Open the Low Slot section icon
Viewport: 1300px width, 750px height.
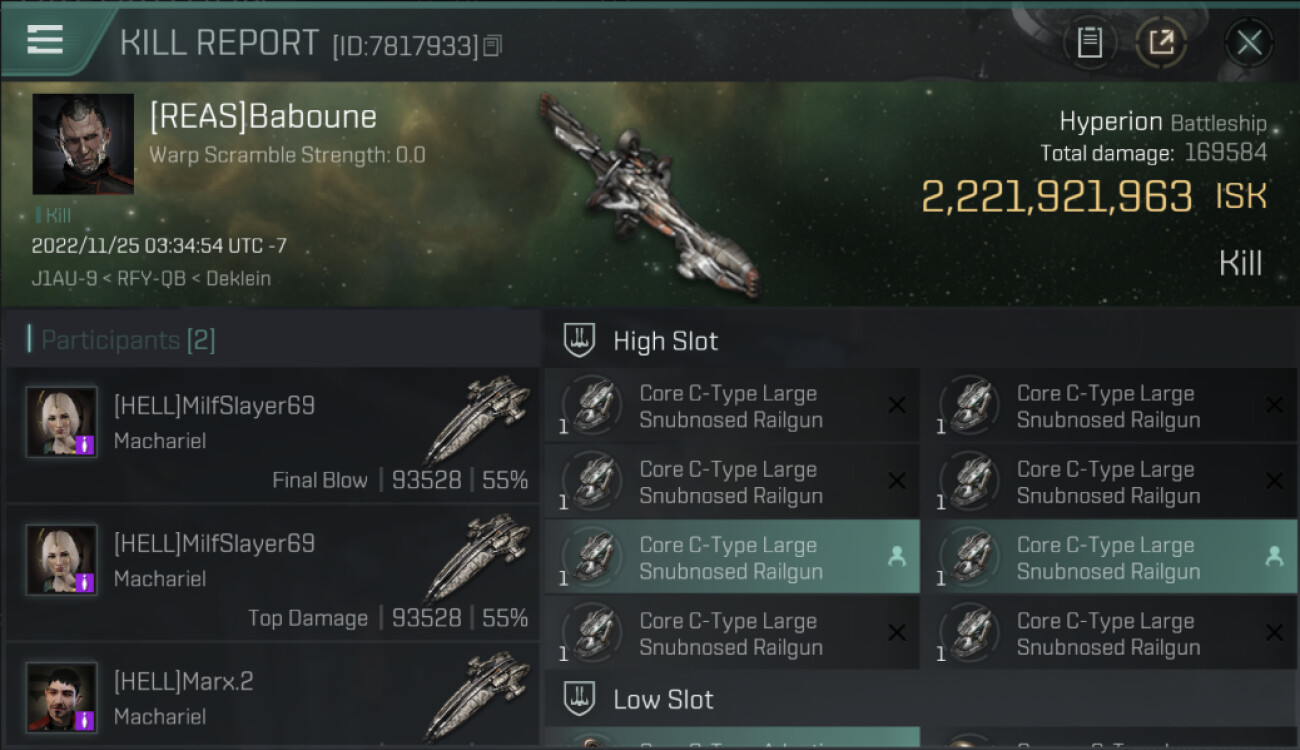click(579, 699)
